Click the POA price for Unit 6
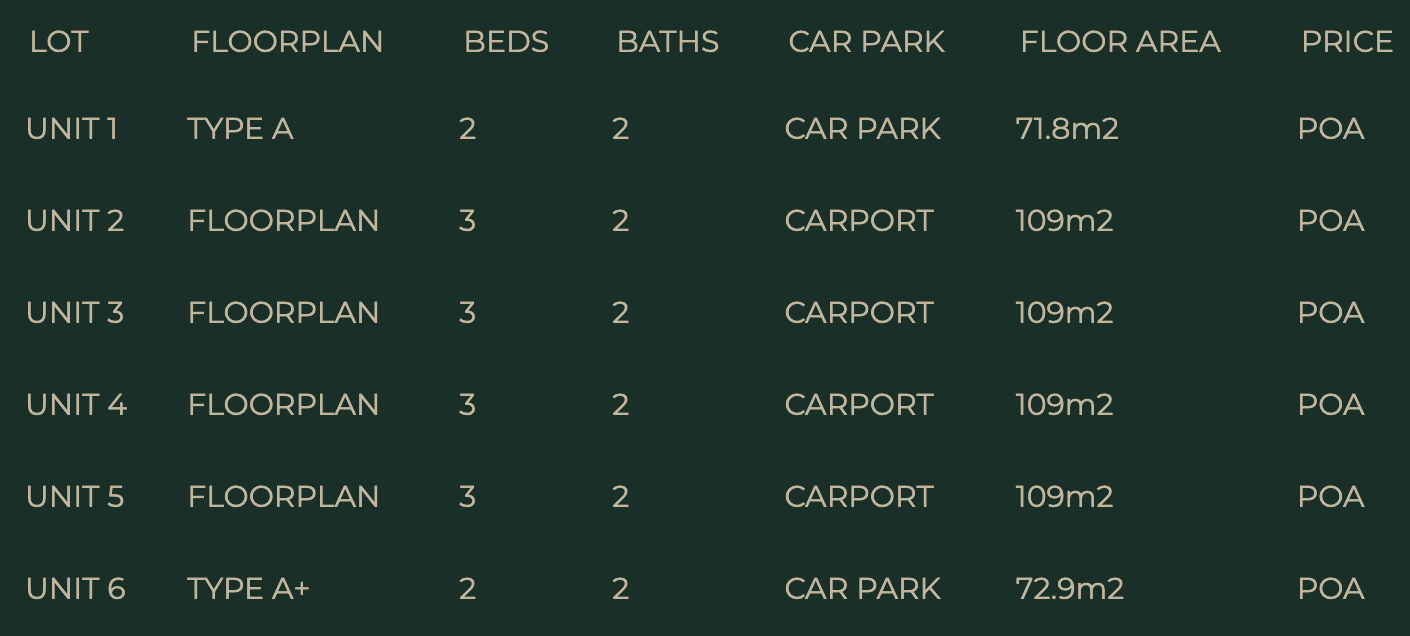Image resolution: width=1410 pixels, height=636 pixels. [1330, 589]
